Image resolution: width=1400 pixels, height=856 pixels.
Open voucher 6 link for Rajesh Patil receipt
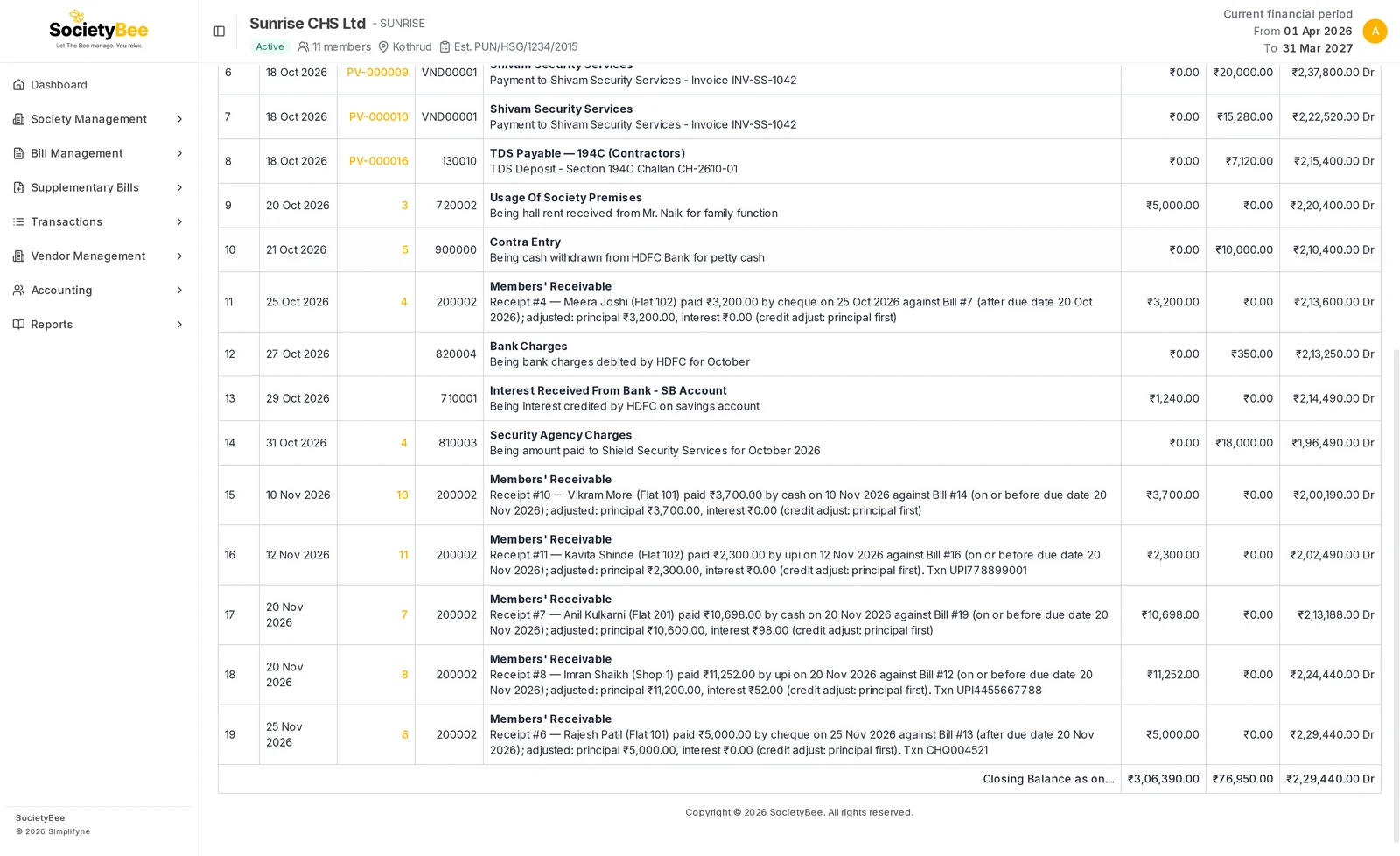click(x=404, y=734)
